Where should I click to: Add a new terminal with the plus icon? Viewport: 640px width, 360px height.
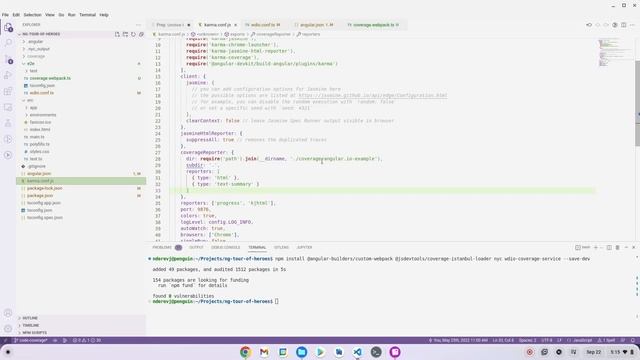[x=596, y=247]
